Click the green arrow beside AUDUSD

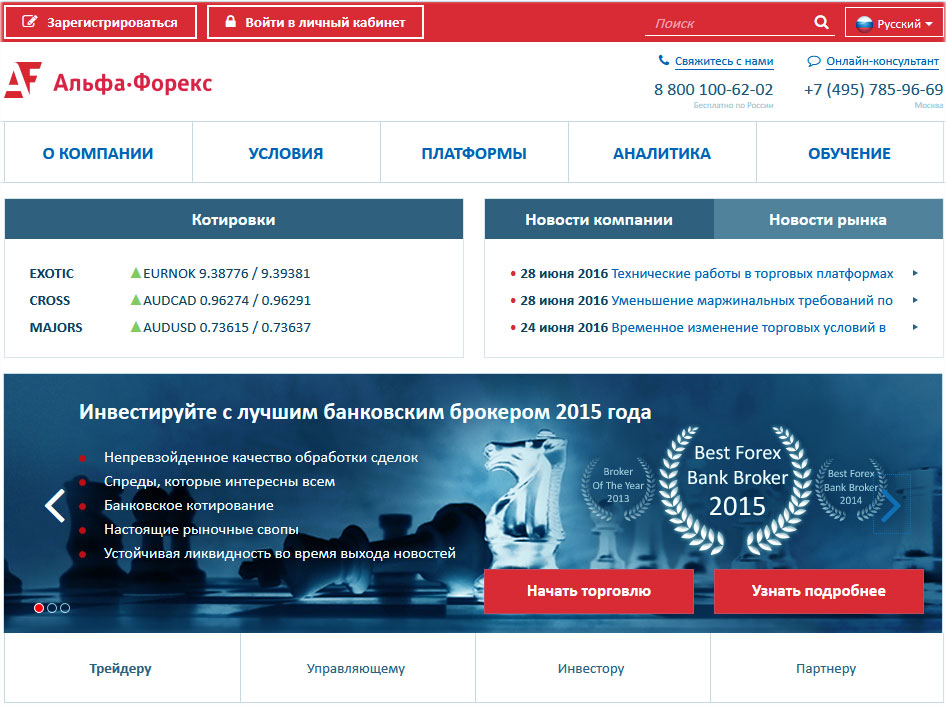[136, 327]
